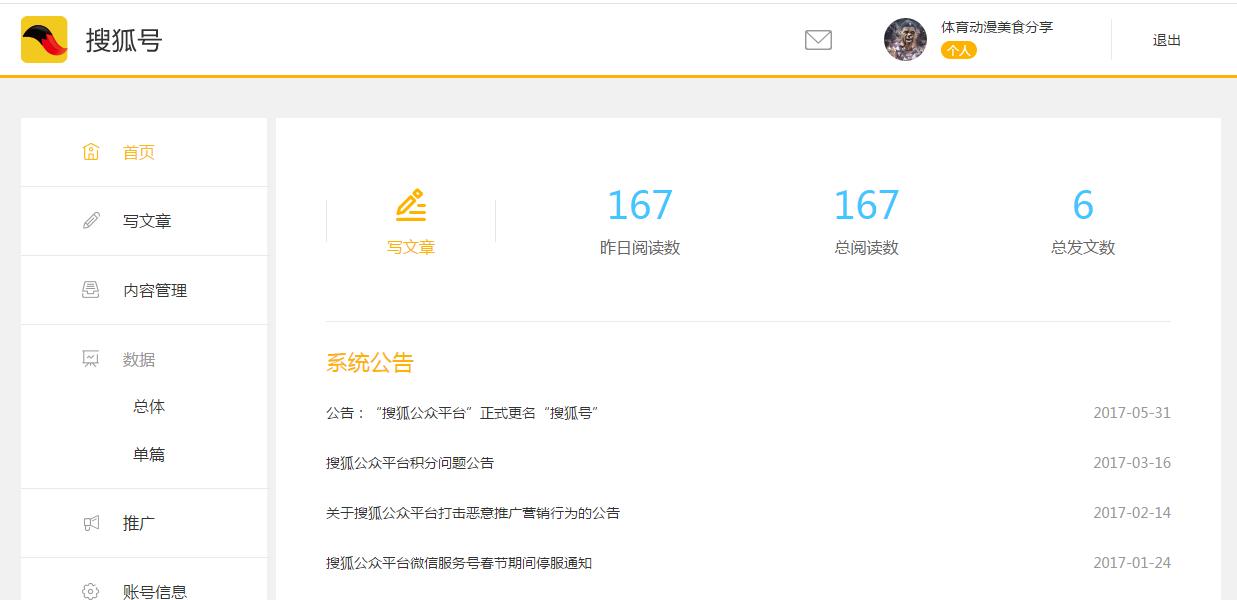Click the 总发文数 label

click(1083, 248)
